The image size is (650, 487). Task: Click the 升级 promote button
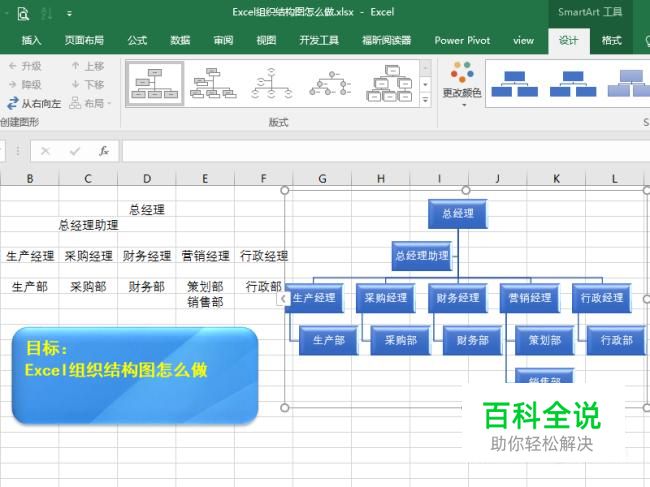[x=26, y=66]
